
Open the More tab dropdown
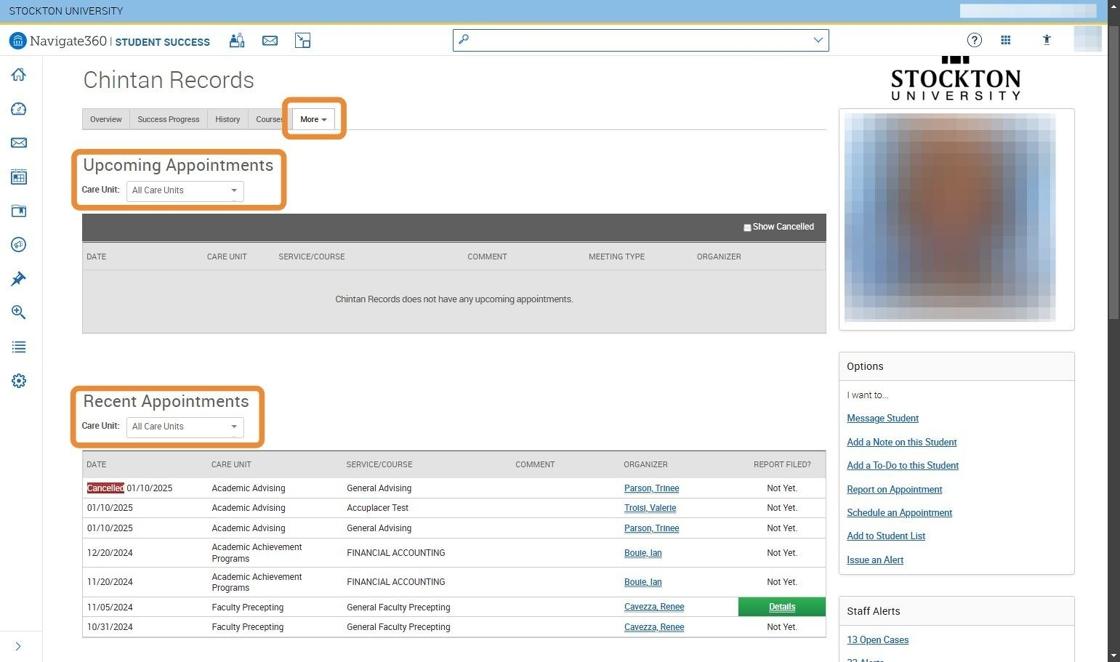314,119
